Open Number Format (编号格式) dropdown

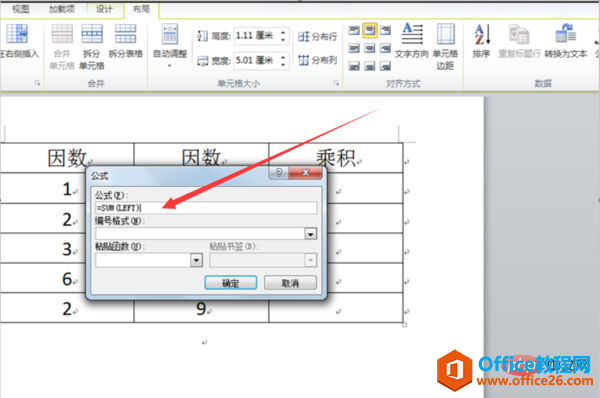[311, 233]
